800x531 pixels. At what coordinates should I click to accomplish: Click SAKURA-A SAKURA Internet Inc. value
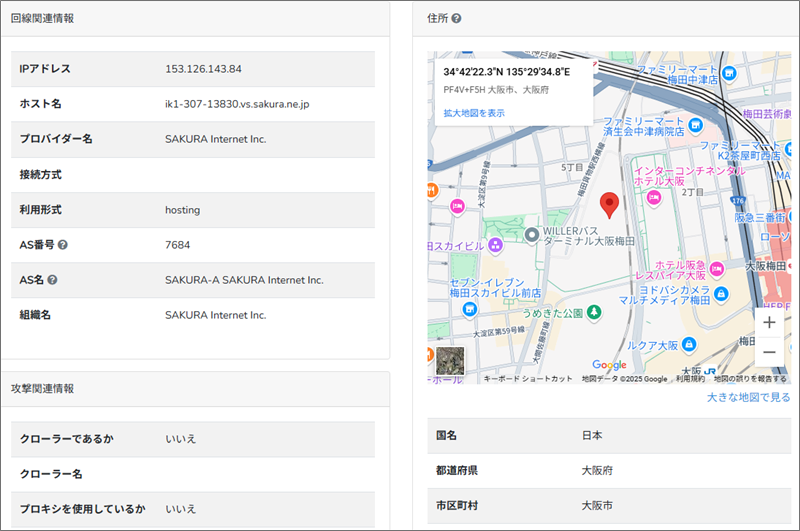click(x=244, y=280)
